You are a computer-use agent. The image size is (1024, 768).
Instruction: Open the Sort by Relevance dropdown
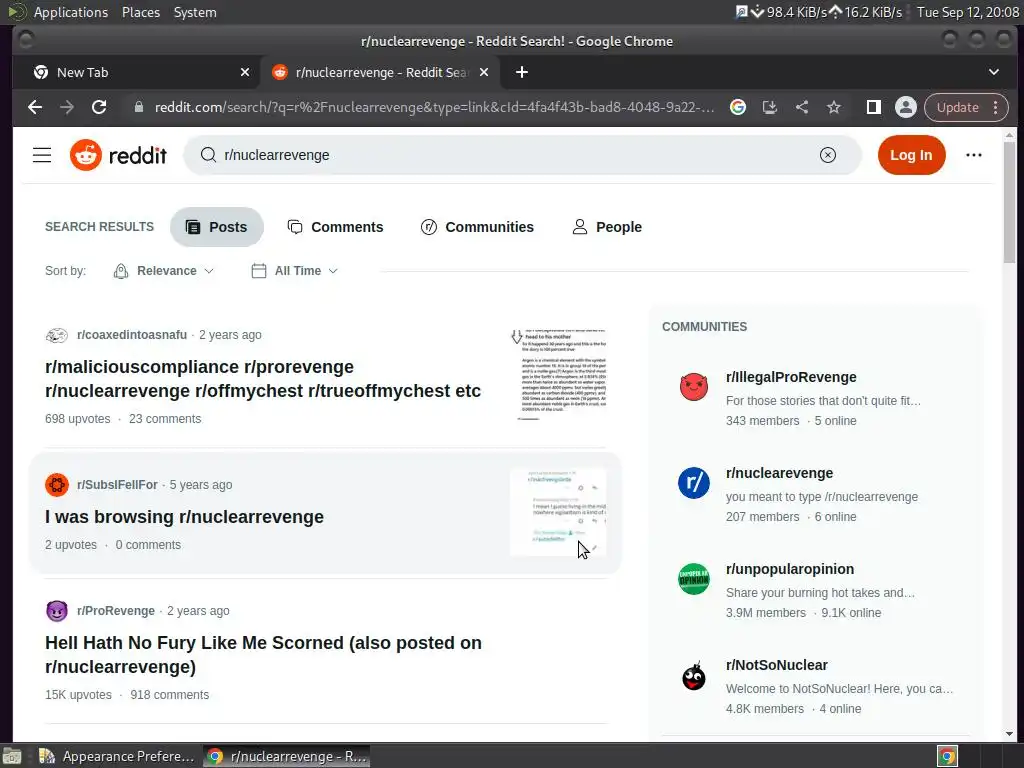point(163,270)
